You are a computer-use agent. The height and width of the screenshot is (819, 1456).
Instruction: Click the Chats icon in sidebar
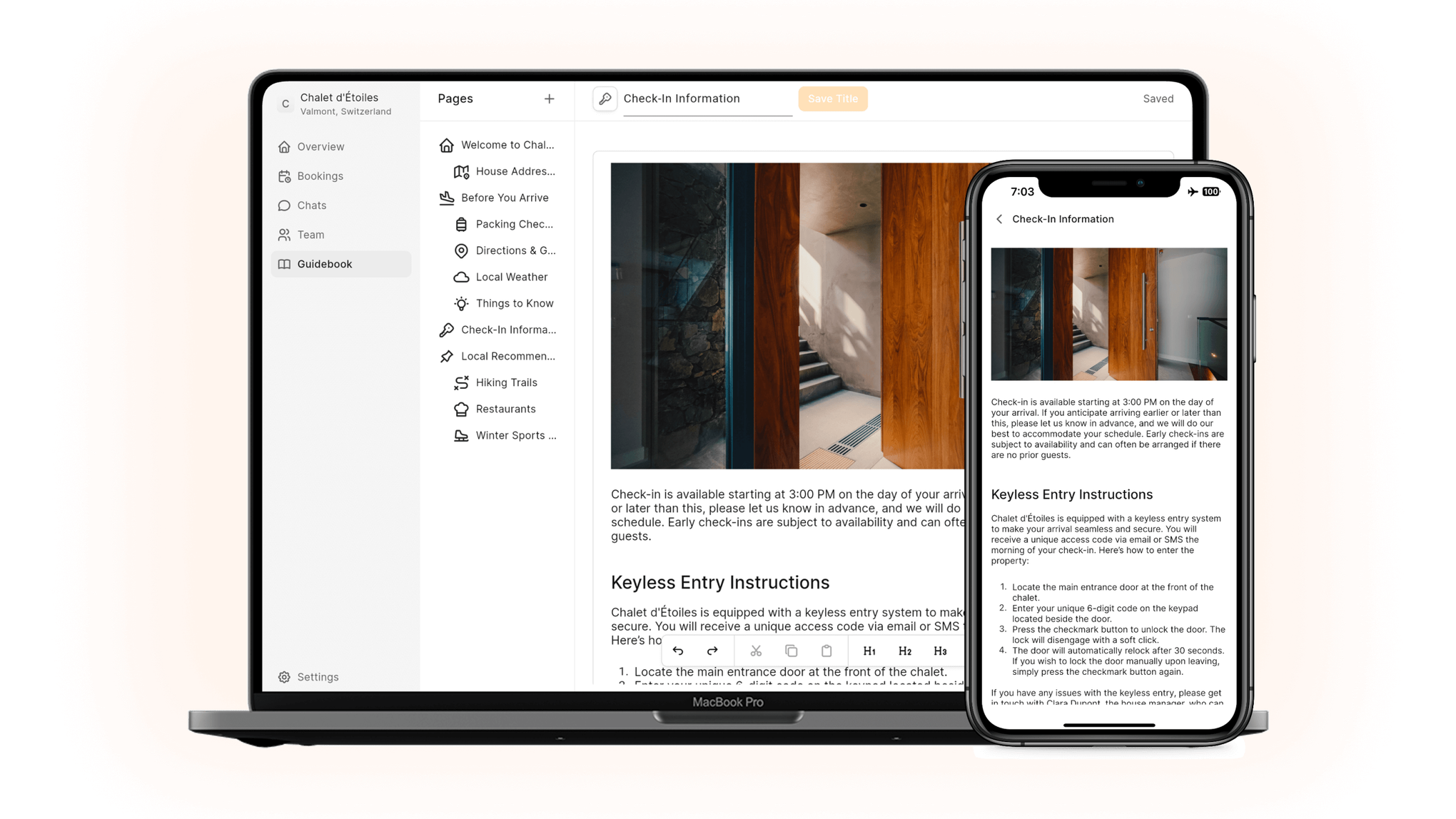coord(285,205)
